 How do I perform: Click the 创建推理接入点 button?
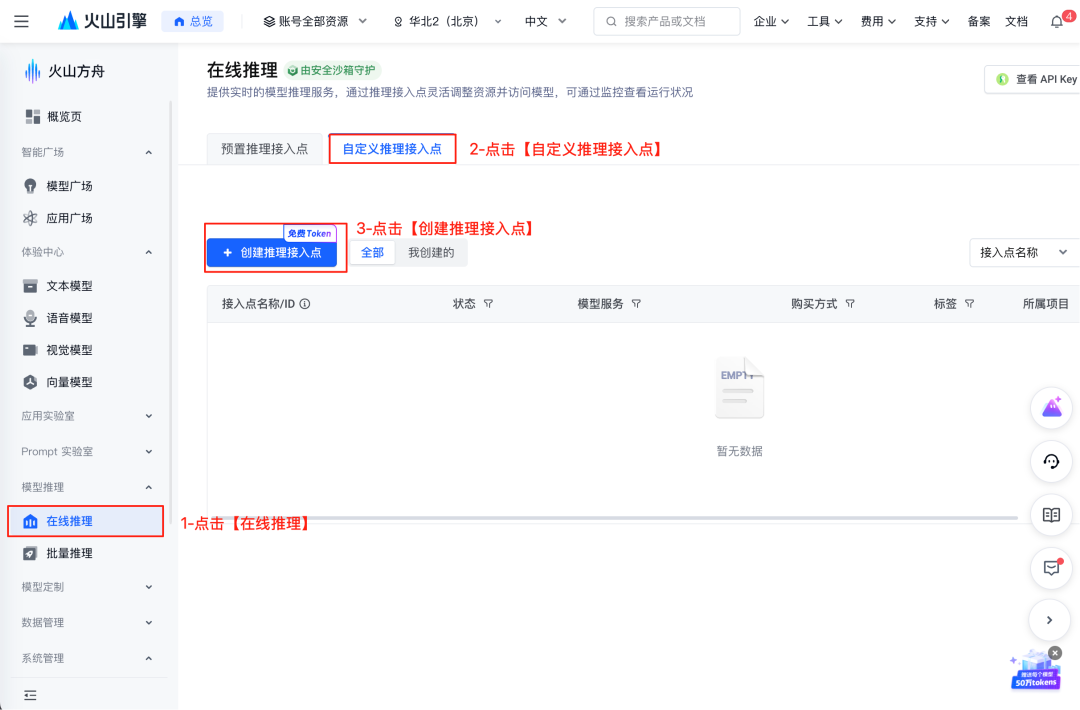(x=272, y=253)
